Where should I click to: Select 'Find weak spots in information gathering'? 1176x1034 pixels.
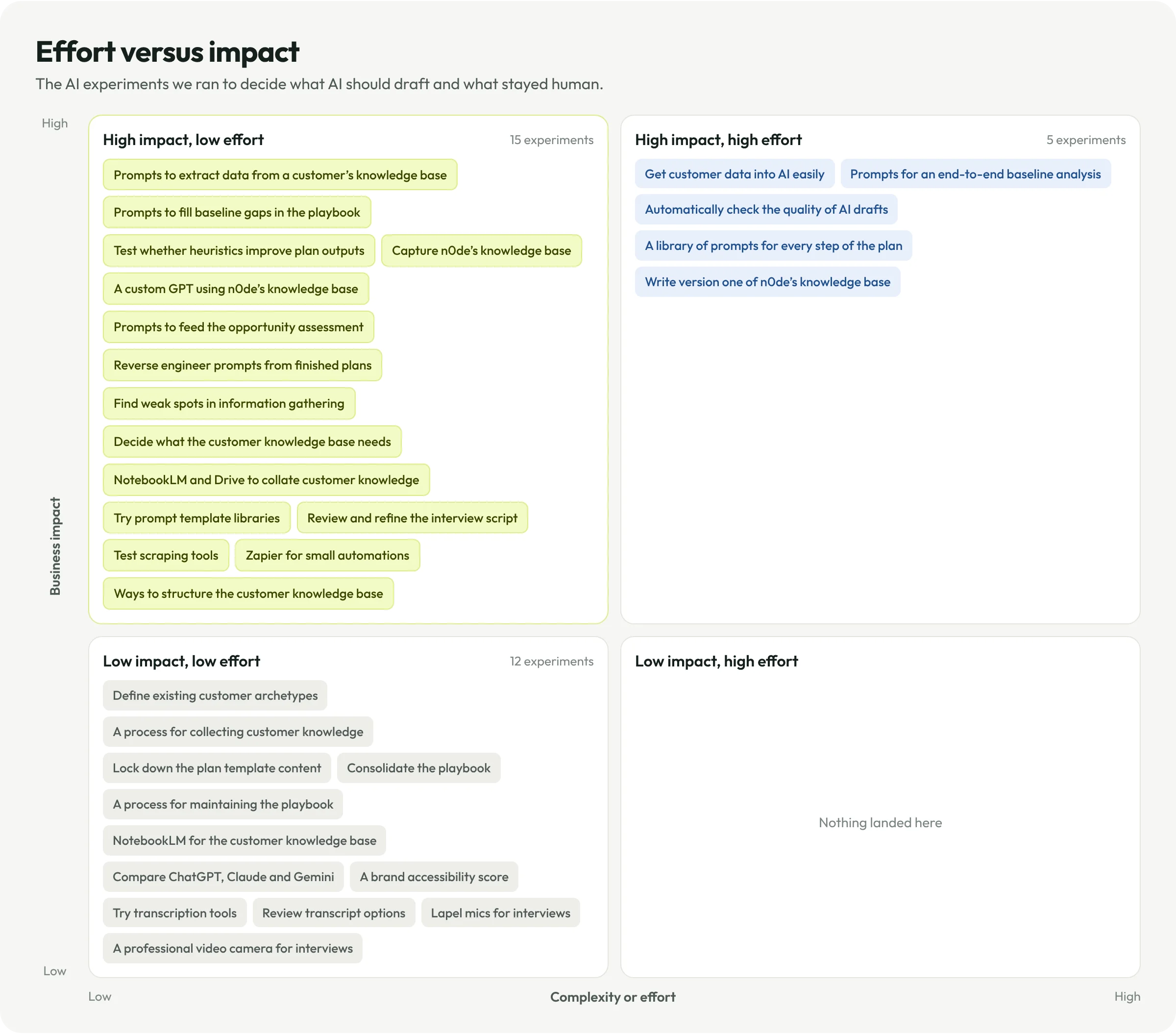(229, 403)
